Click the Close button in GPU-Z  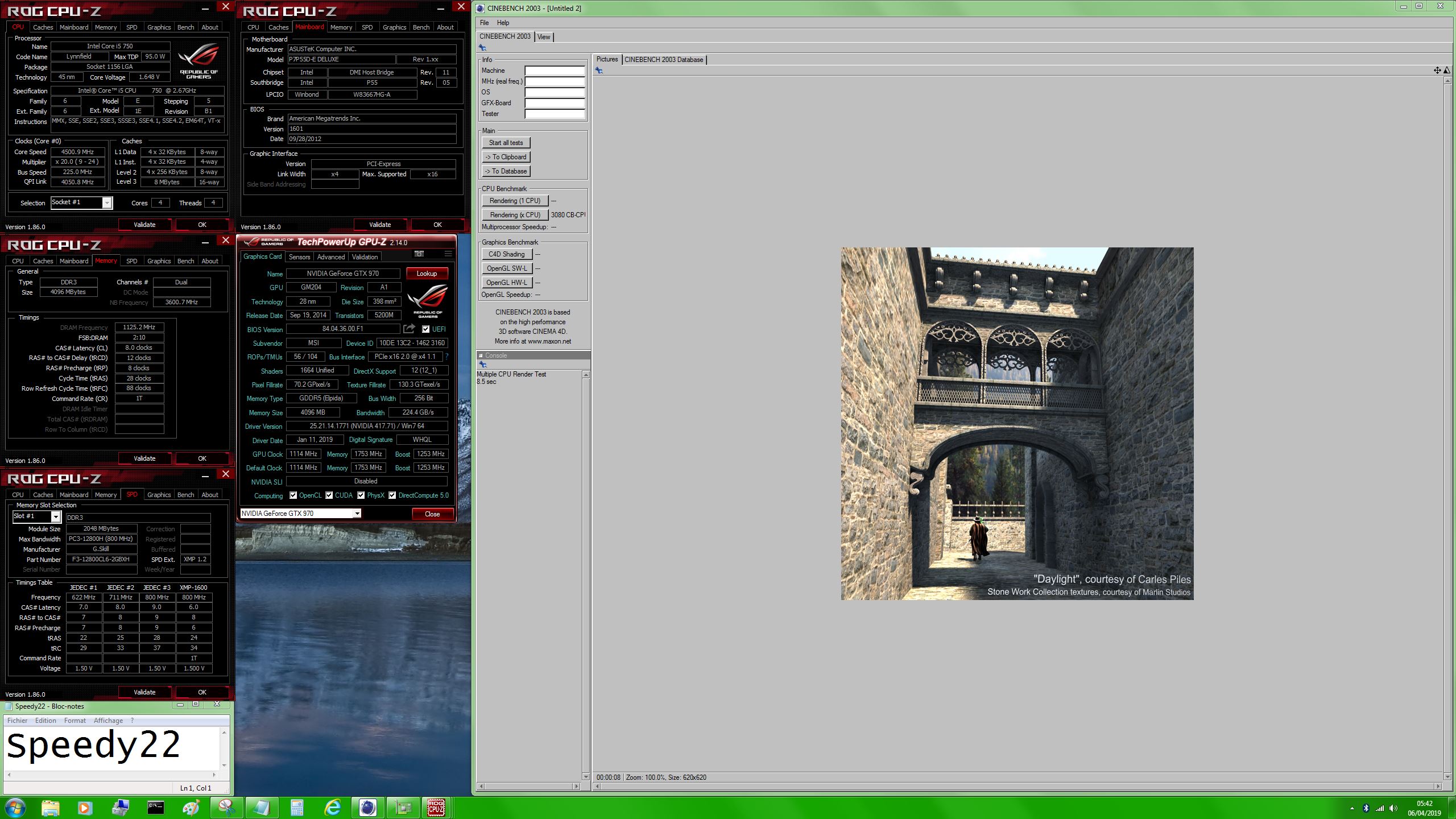432,514
